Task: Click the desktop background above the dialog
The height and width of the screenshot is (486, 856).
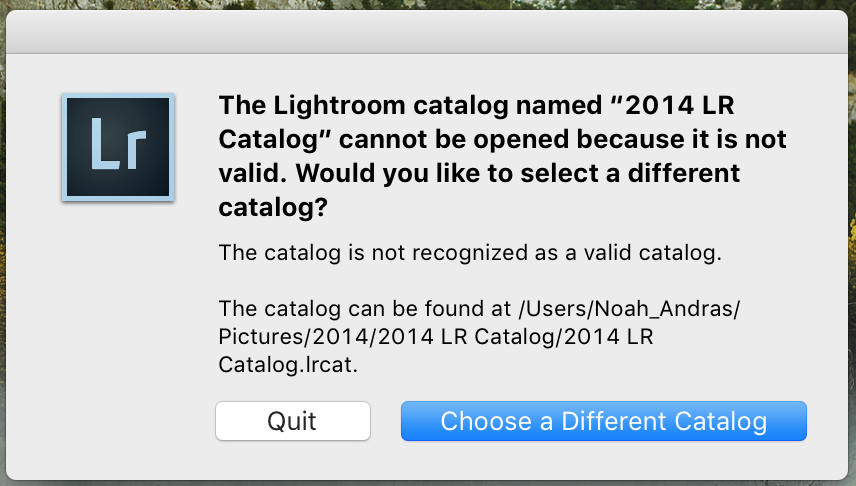Action: click(x=428, y=5)
